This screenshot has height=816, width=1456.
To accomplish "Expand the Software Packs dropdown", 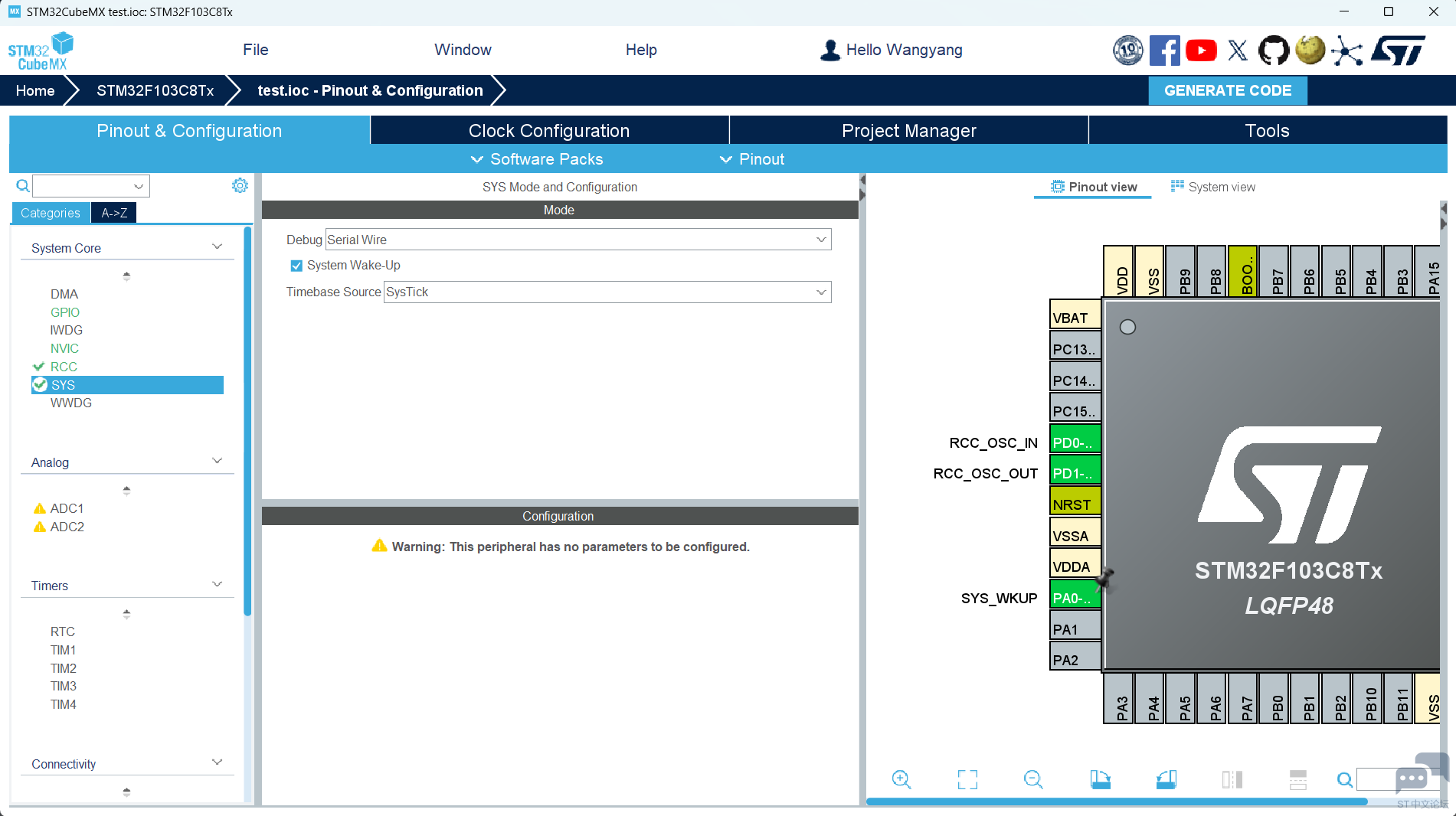I will tap(537, 159).
